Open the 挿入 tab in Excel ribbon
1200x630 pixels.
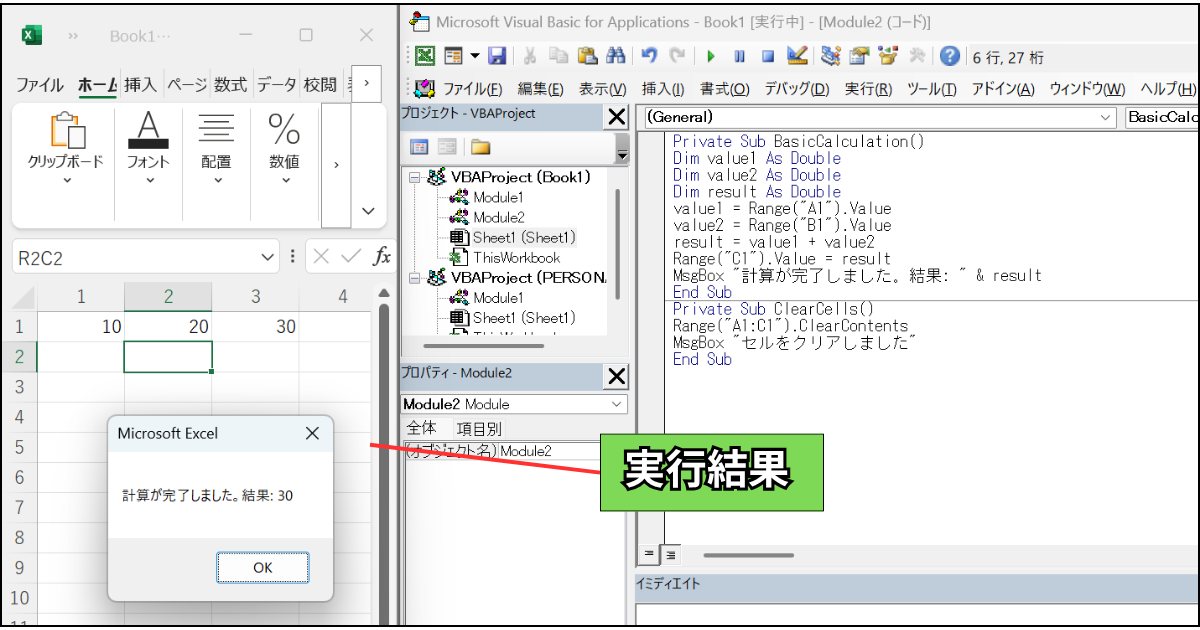click(140, 85)
